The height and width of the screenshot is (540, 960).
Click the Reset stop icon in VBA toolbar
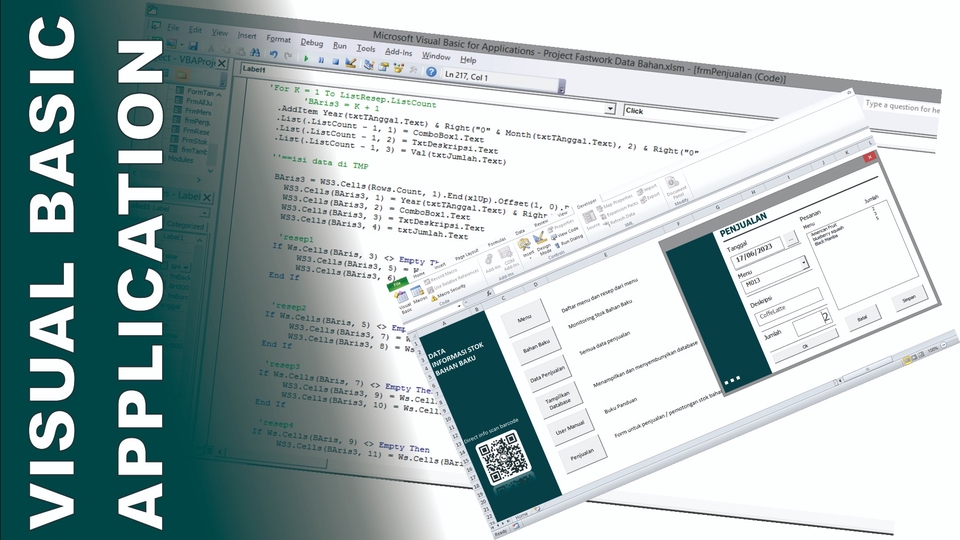click(335, 61)
